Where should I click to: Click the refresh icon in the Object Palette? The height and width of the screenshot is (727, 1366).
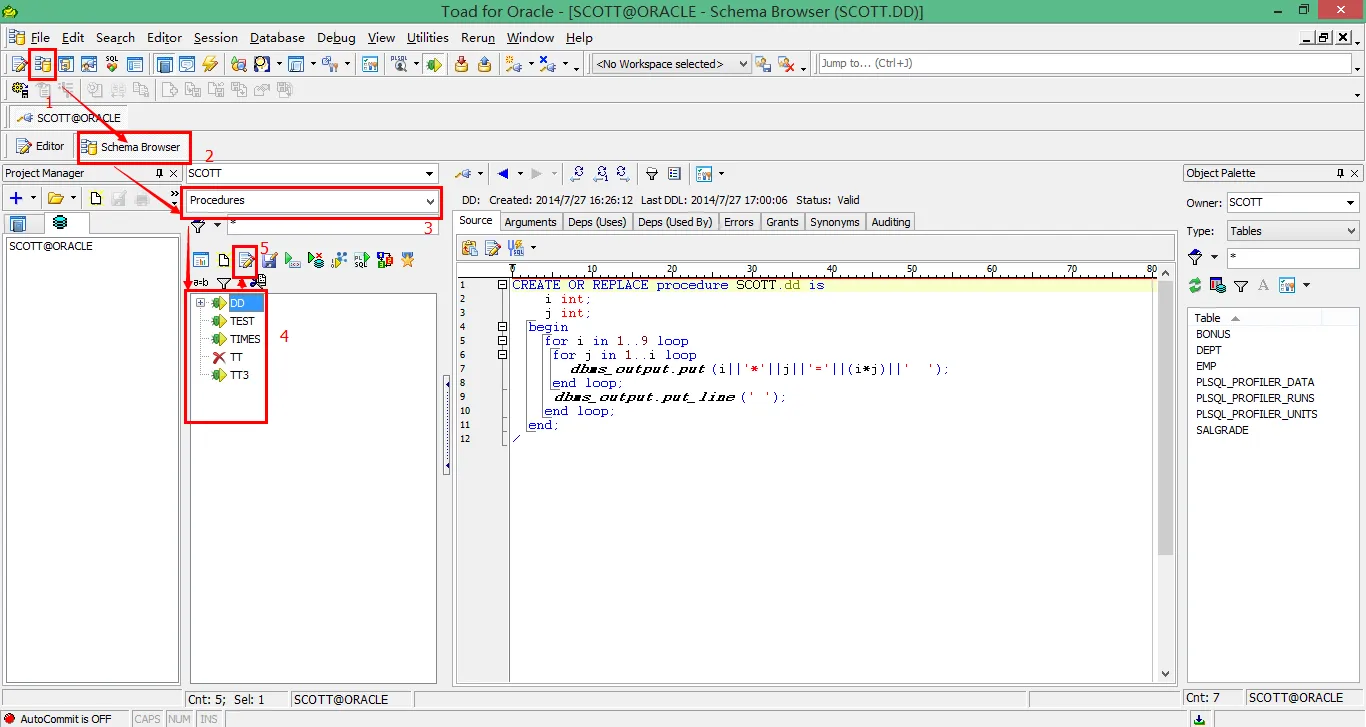[x=1195, y=286]
